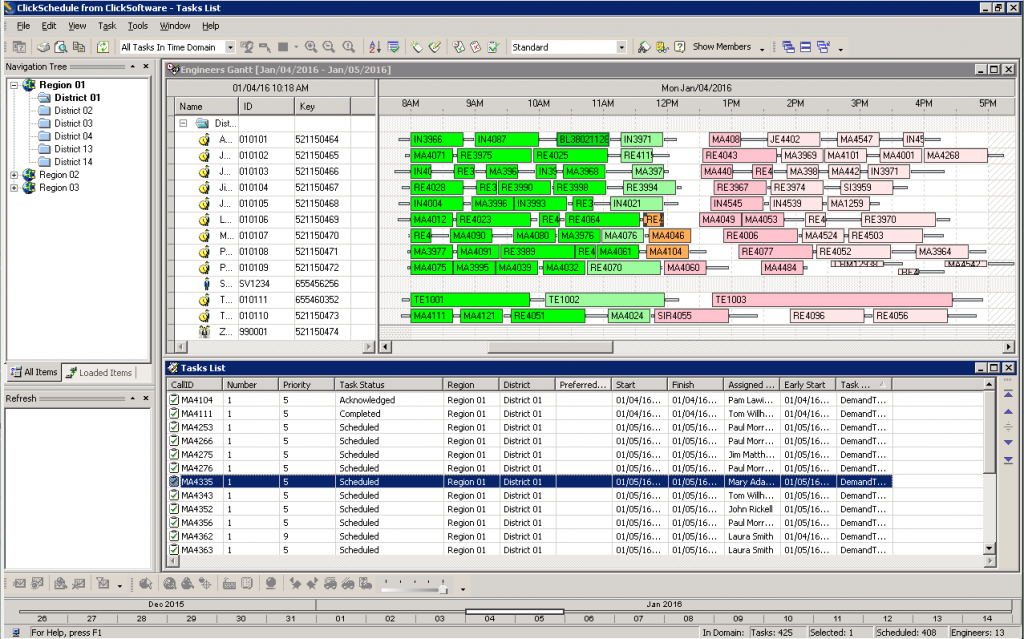Click the yellow notepad icon beside paint bucket
This screenshot has height=639, width=1024.
[x=662, y=47]
